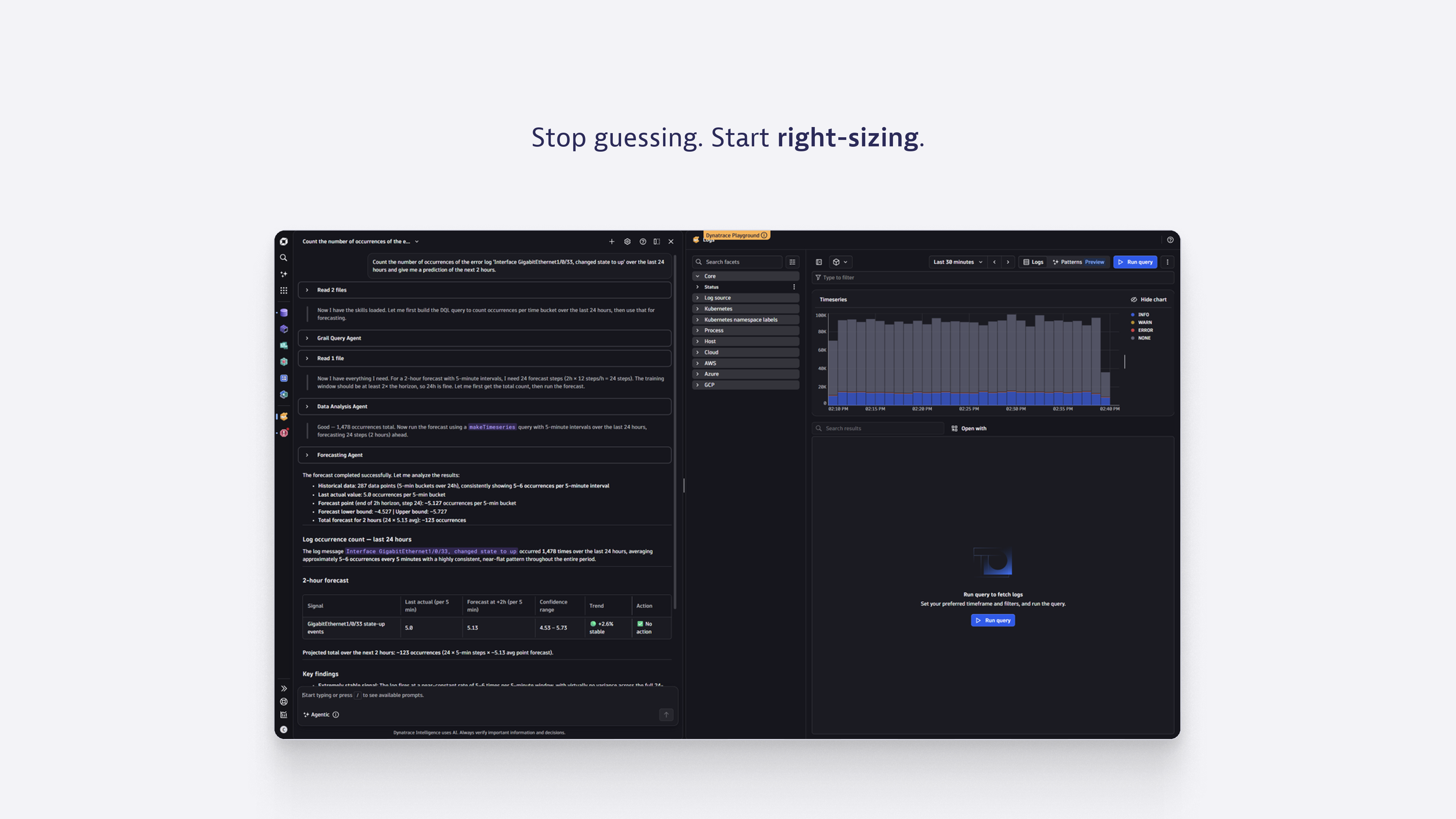Open the more options menu beside Run query
This screenshot has width=1456, height=819.
click(x=1168, y=262)
